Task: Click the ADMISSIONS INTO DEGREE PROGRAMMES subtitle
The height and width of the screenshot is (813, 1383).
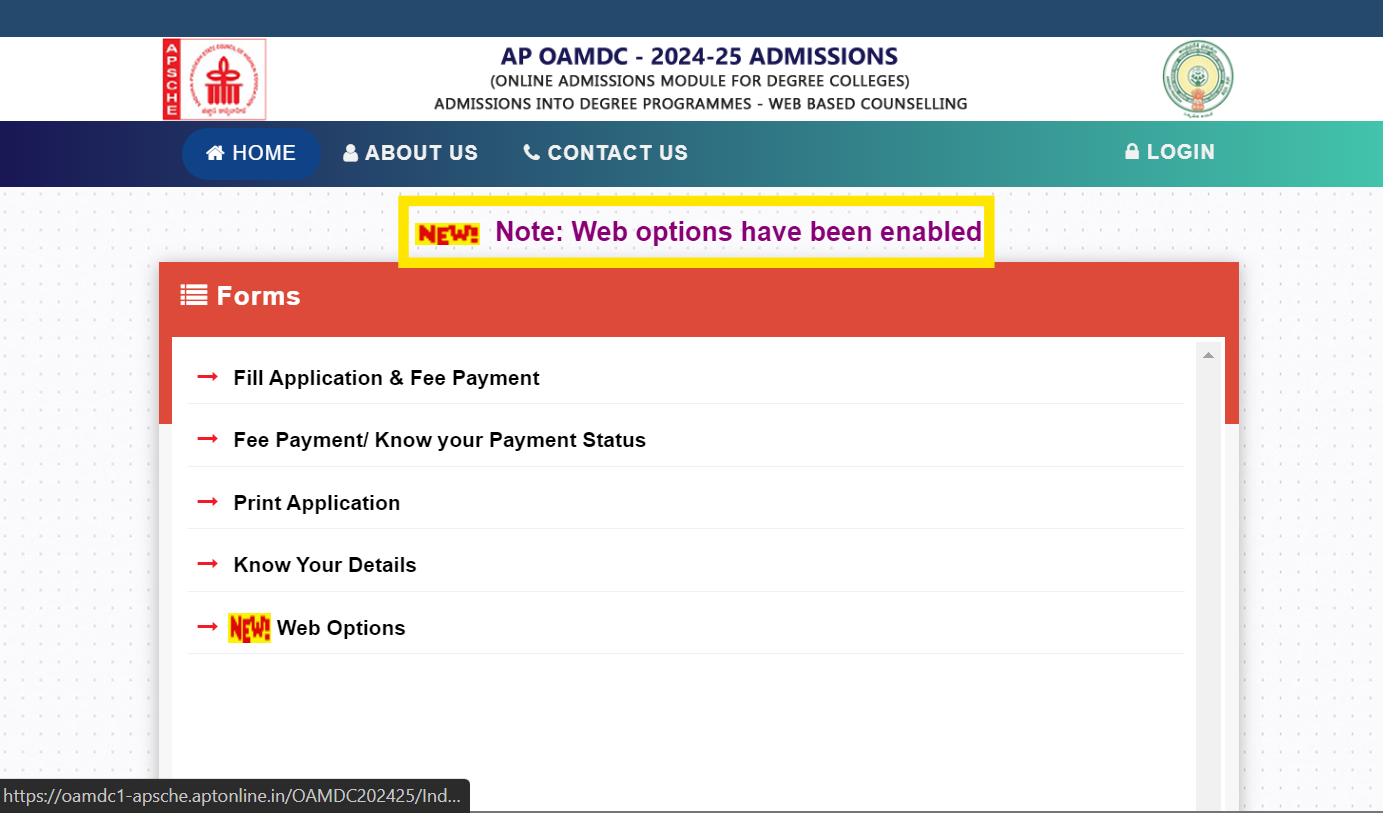Action: click(x=701, y=104)
